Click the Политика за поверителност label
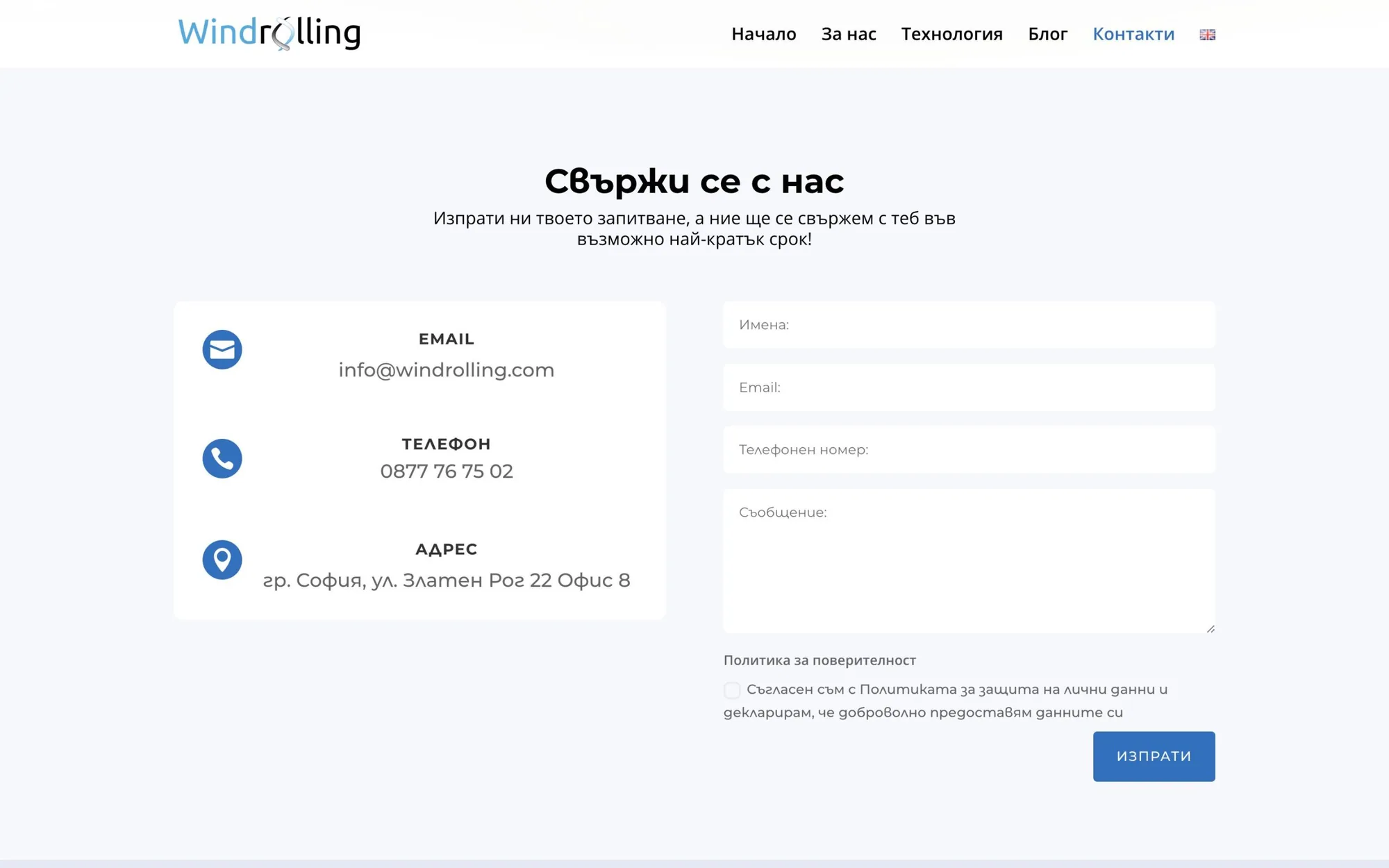1389x868 pixels. [x=820, y=660]
